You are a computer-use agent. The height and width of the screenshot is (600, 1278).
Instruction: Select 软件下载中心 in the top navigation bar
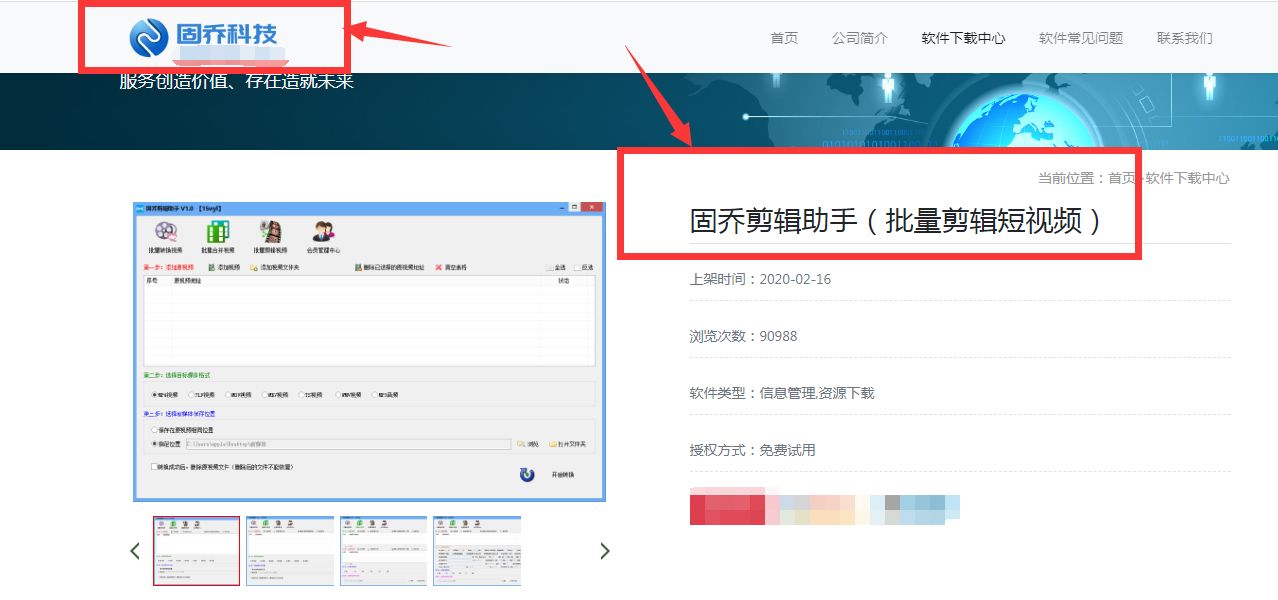click(963, 38)
